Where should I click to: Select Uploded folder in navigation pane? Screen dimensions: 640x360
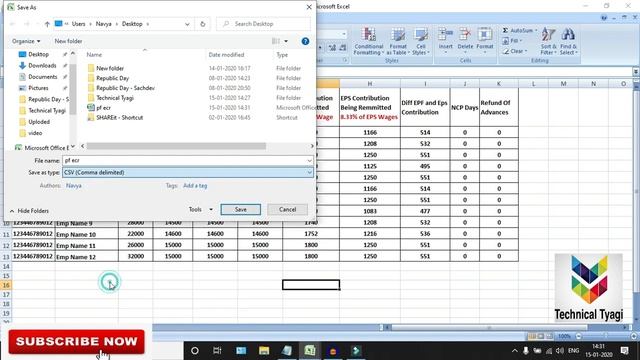click(39, 122)
